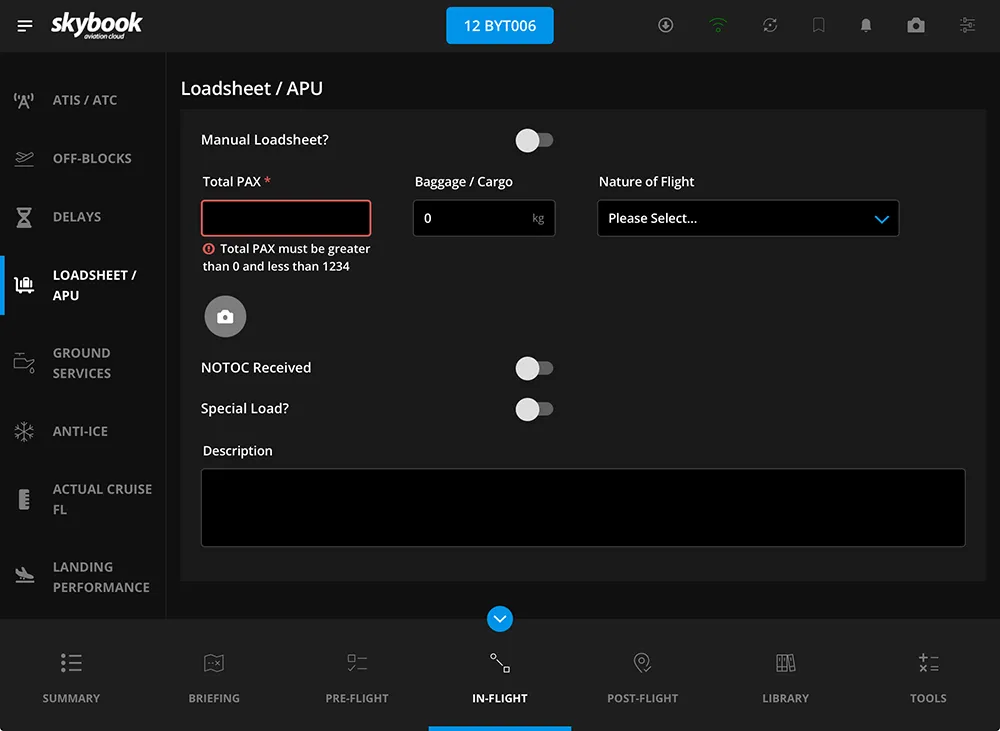Click the Total PAX error icon
Image resolution: width=1000 pixels, height=731 pixels.
[209, 249]
